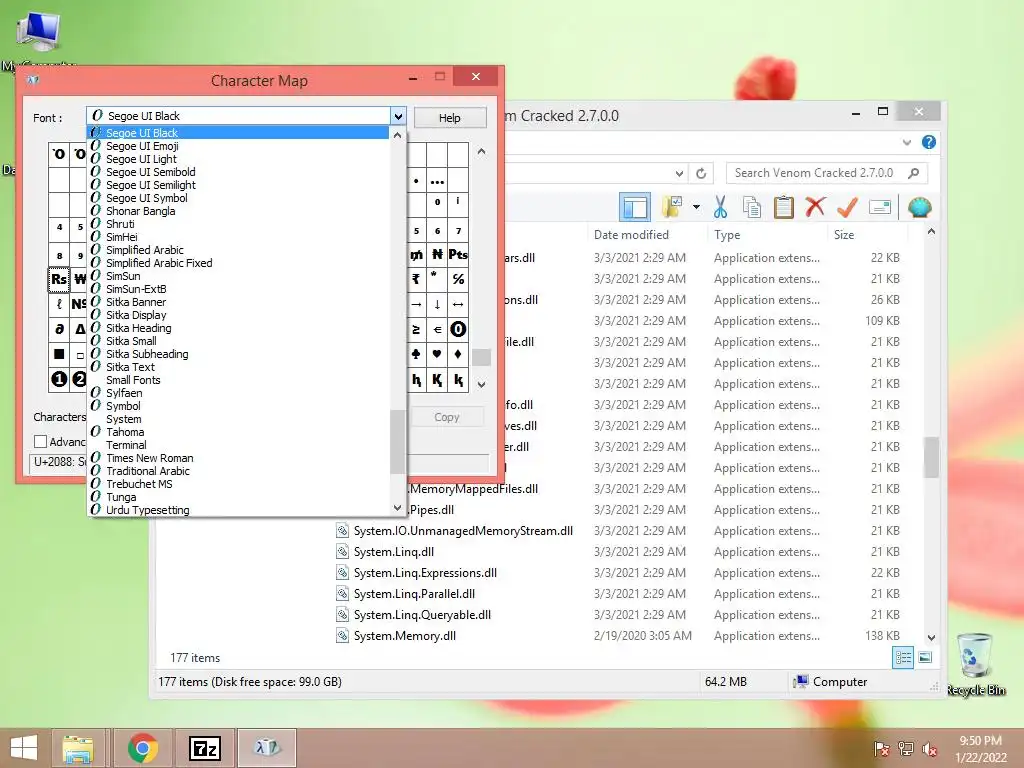Open Explorer help question mark icon
The image size is (1024, 768).
[x=929, y=142]
